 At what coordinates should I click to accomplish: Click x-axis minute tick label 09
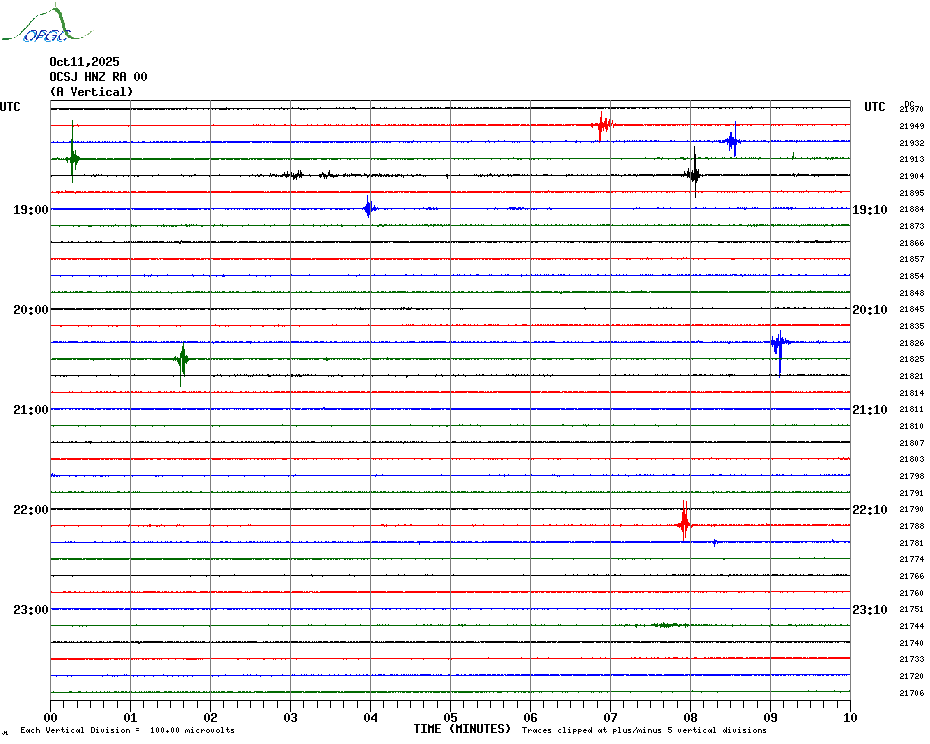pos(770,718)
